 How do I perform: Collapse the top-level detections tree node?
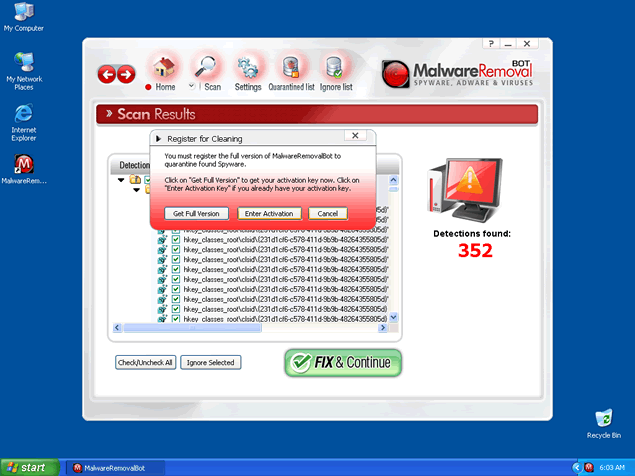pos(122,180)
